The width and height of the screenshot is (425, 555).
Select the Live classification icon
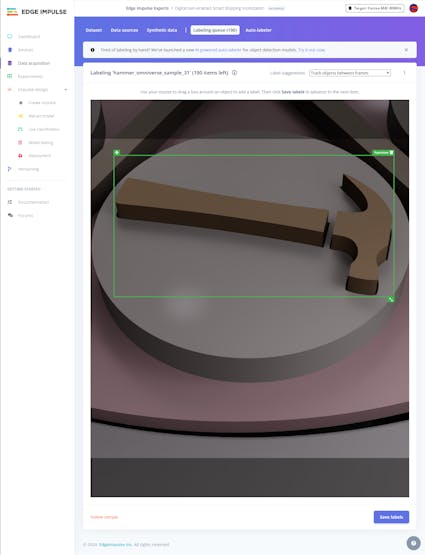click(x=20, y=129)
